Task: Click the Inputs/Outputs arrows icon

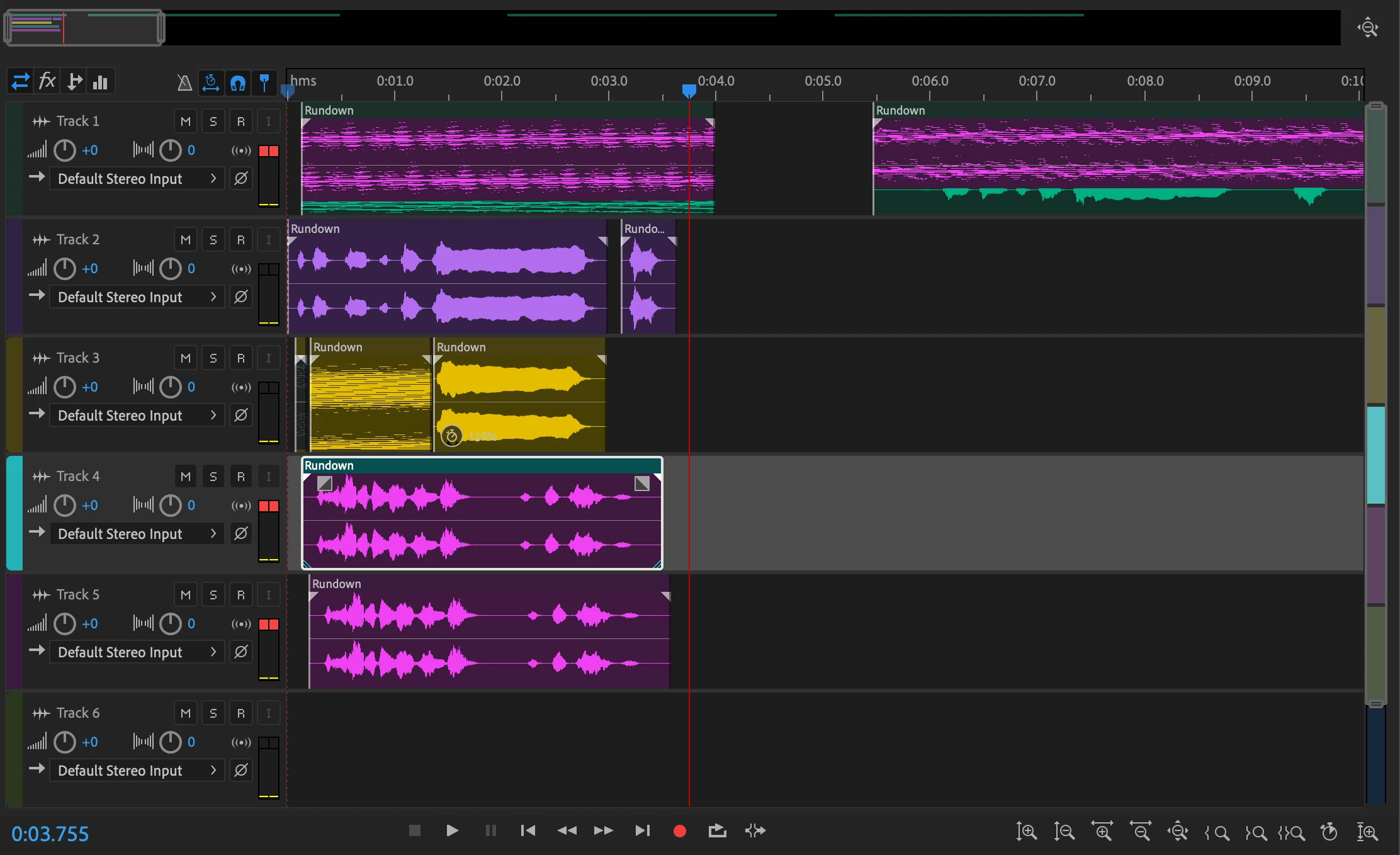Action: (x=20, y=82)
